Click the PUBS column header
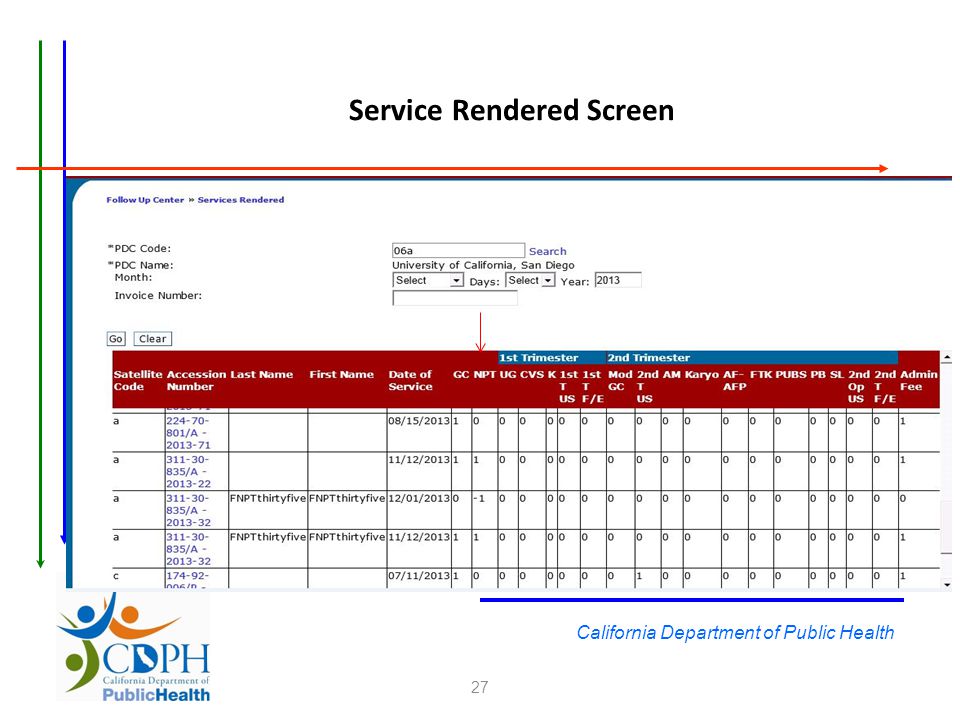 [791, 374]
